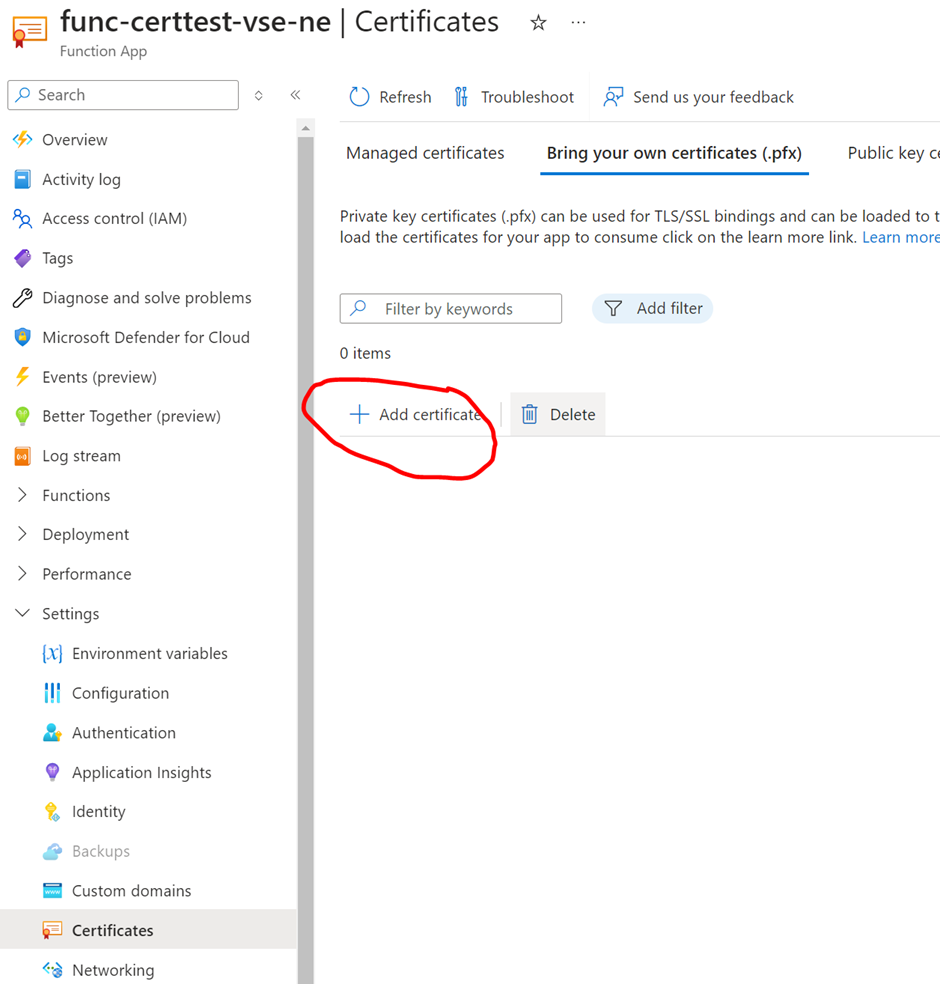Click the Access control (IAM) icon

23,218
